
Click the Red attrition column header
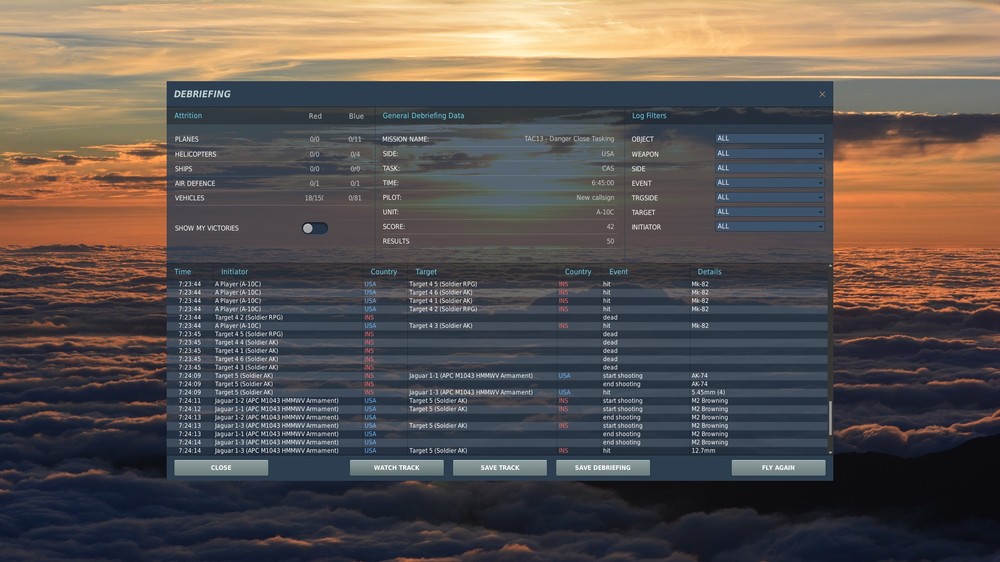point(315,116)
